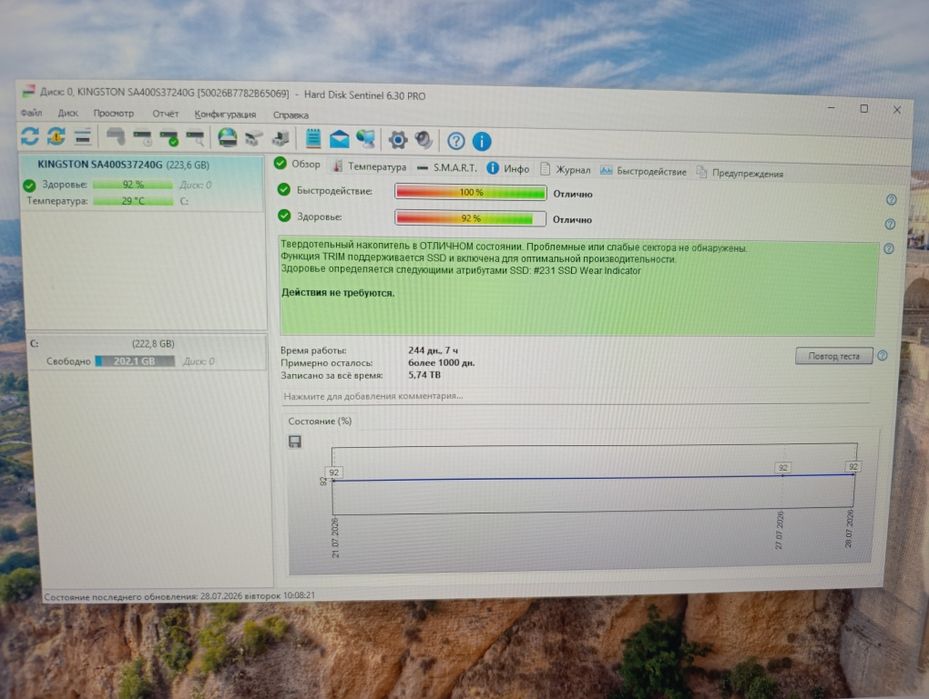Click the Быстродействие 100 % progress bar
929x699 pixels.
point(470,193)
